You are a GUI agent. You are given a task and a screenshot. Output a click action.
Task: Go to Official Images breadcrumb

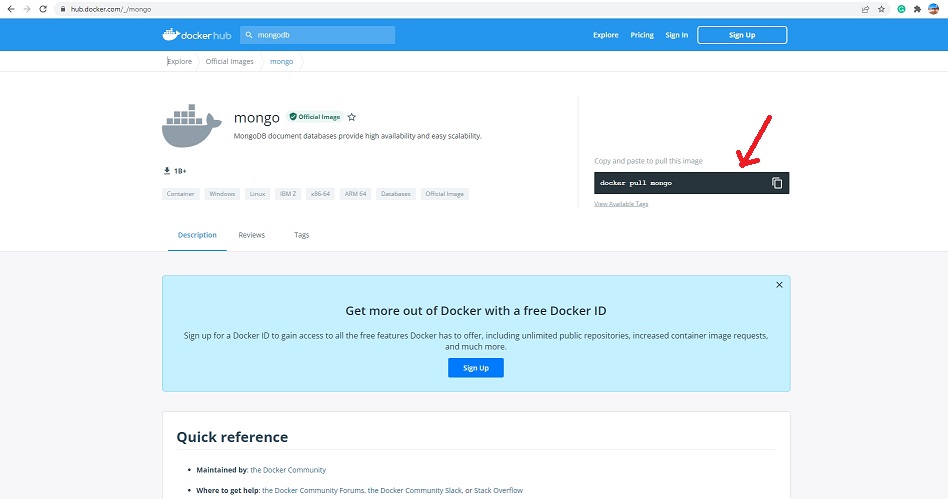click(230, 62)
